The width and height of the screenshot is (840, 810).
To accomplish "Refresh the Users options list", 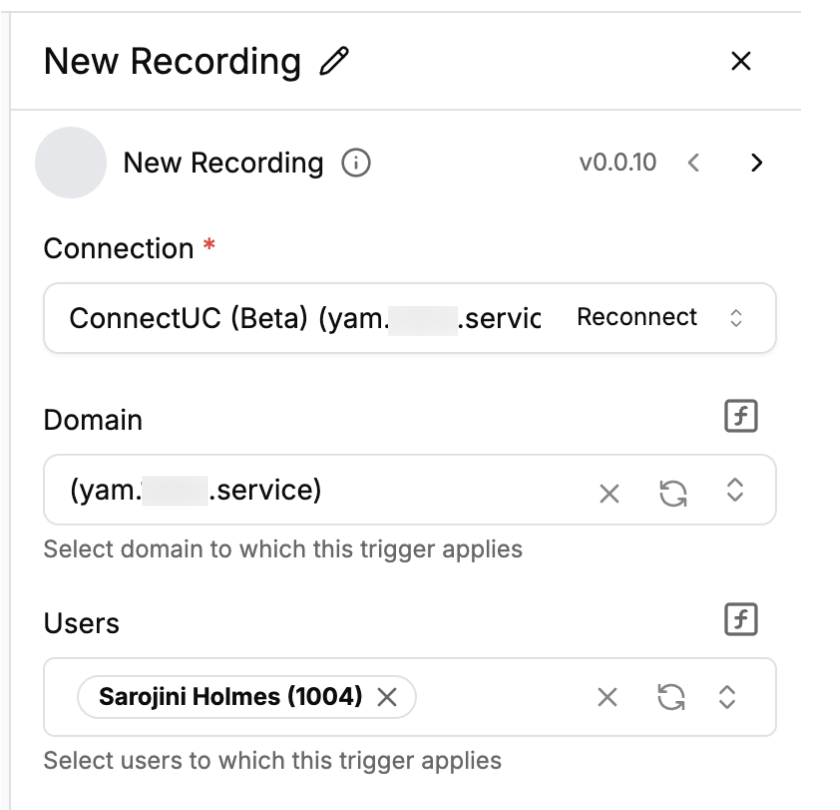I will (671, 697).
